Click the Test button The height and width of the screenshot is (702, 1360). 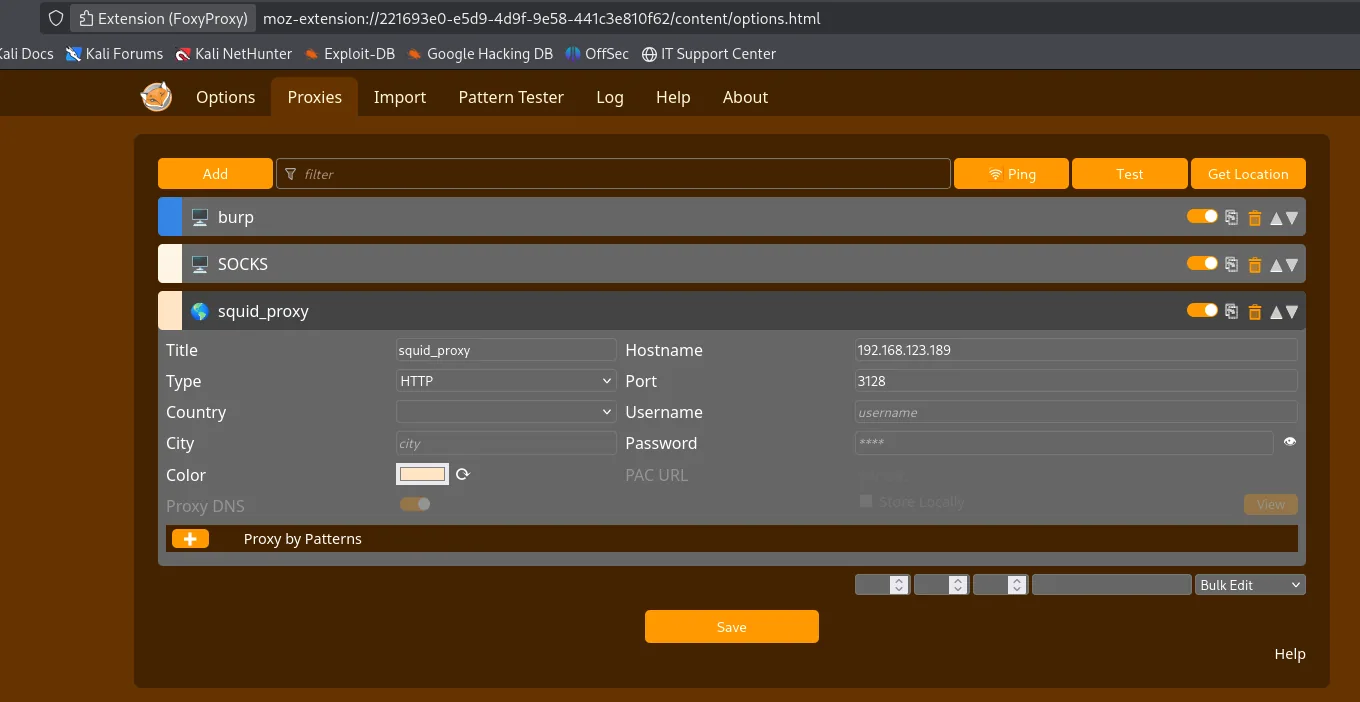[x=1130, y=173]
